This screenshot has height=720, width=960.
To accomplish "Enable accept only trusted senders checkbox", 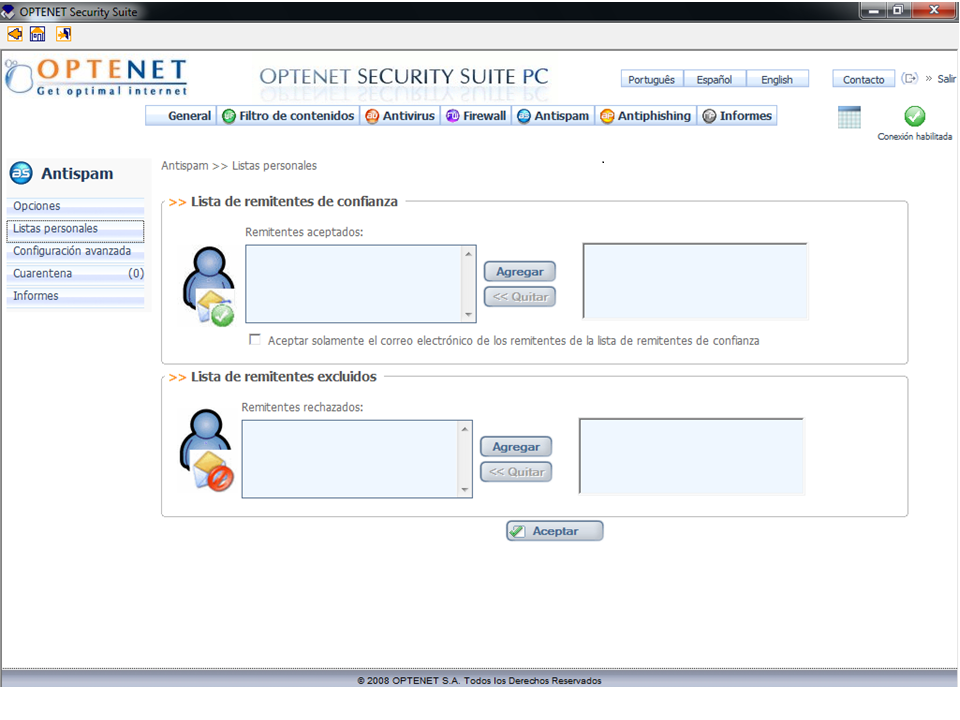I will (x=256, y=340).
